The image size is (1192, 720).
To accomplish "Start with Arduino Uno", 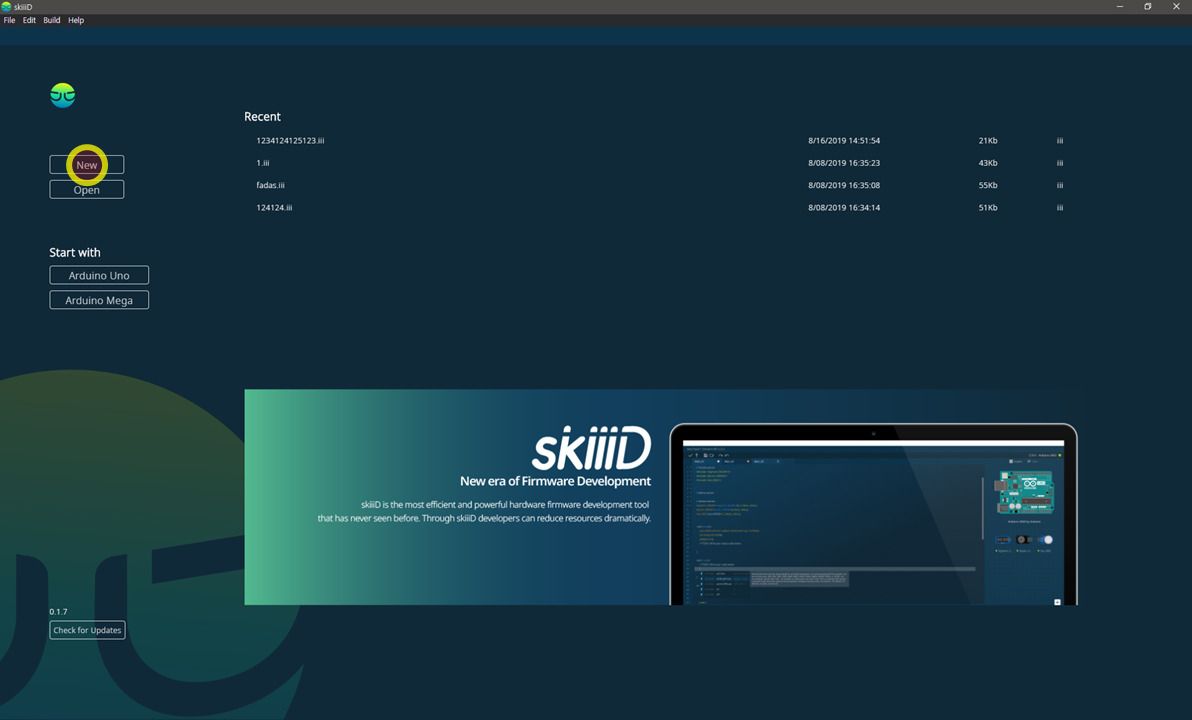I will coord(99,275).
